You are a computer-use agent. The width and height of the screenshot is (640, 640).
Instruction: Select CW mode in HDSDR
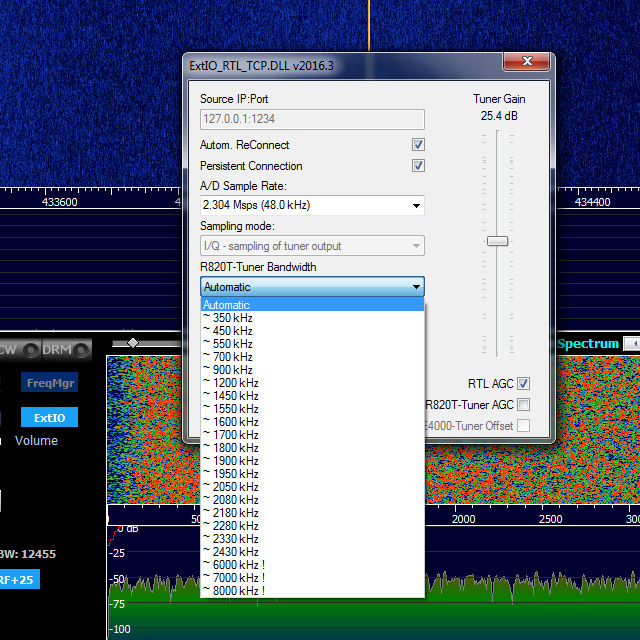pyautogui.click(x=18, y=350)
